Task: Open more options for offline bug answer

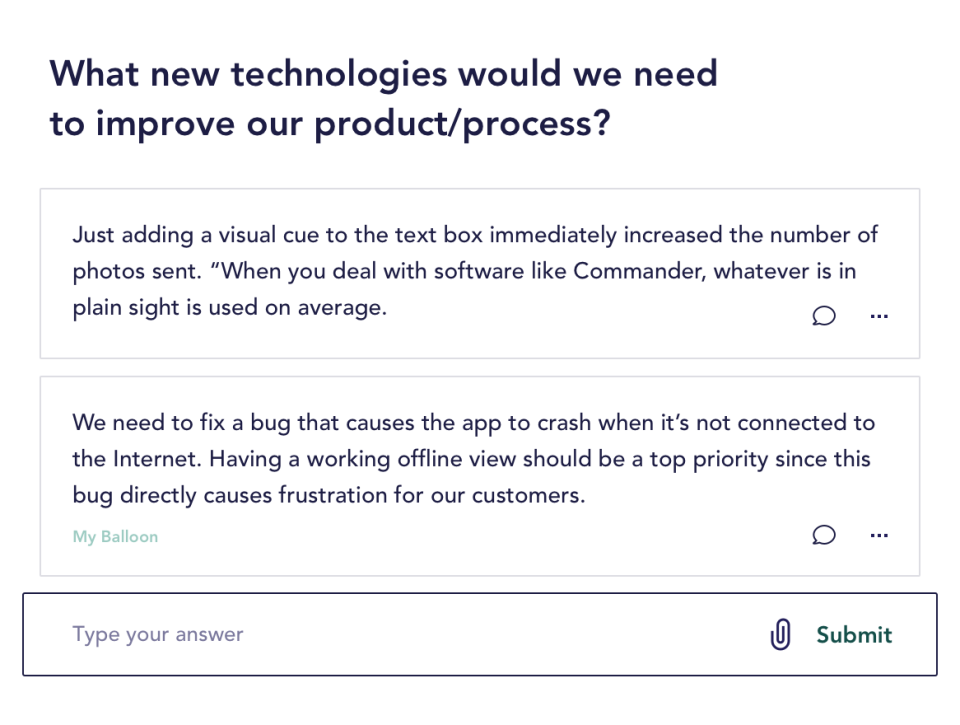Action: point(879,535)
